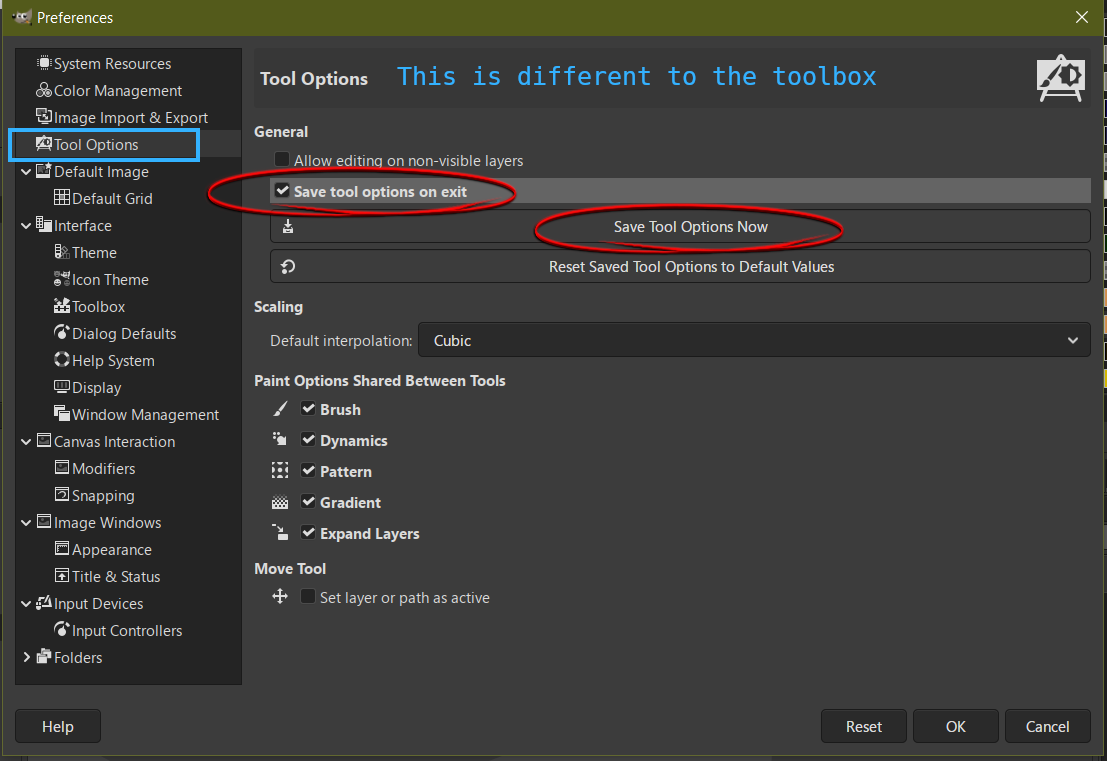Click the Expand Layers icon
The image size is (1107, 761).
click(280, 533)
